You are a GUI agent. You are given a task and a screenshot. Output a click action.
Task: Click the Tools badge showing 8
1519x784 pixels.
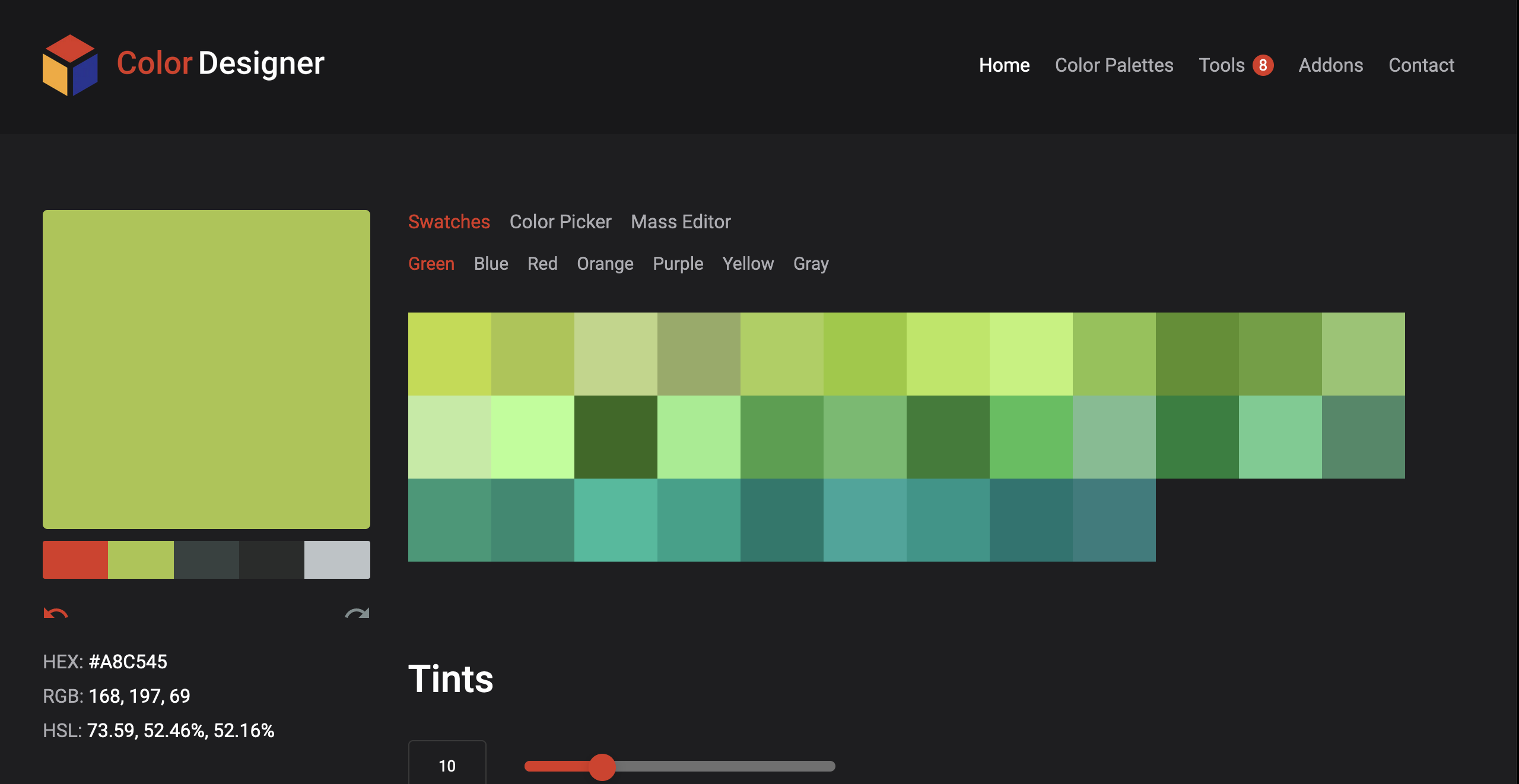click(1263, 65)
